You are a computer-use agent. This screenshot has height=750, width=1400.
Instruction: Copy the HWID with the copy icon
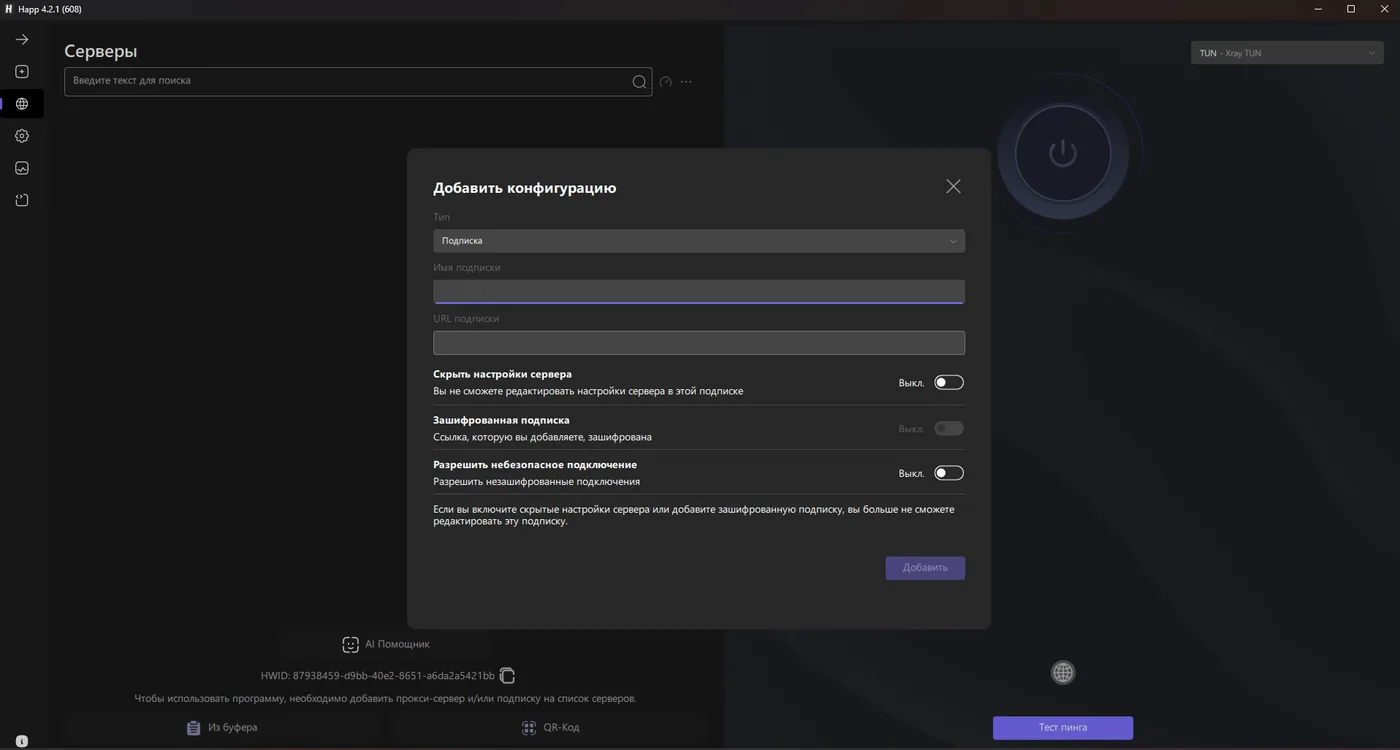[507, 676]
